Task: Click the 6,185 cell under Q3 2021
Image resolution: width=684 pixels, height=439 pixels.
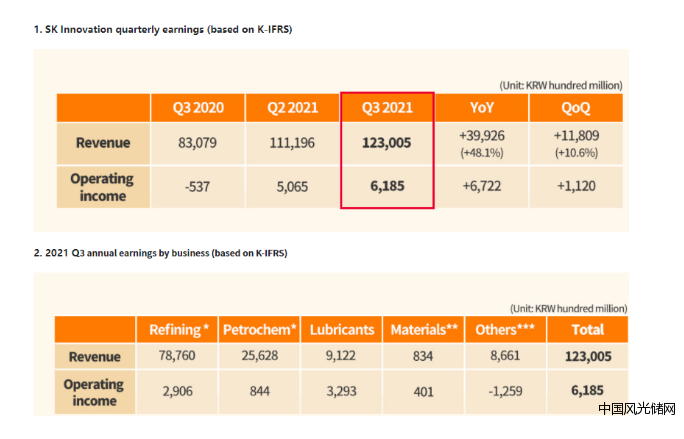Action: point(387,186)
